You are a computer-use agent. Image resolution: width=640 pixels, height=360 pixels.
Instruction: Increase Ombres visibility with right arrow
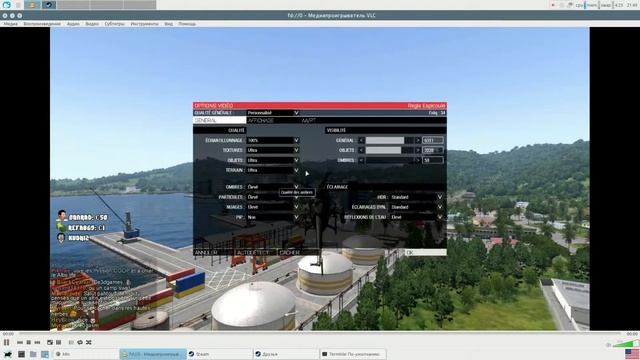tap(418, 160)
